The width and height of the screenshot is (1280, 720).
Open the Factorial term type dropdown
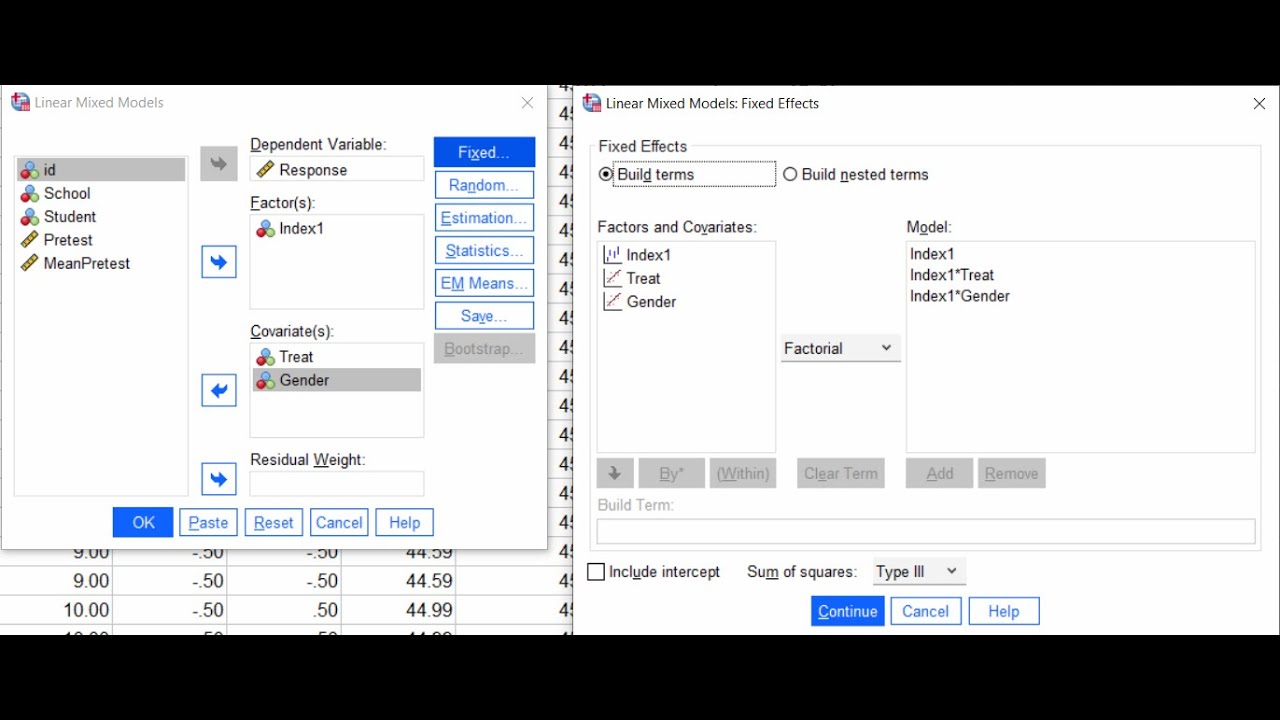[840, 348]
